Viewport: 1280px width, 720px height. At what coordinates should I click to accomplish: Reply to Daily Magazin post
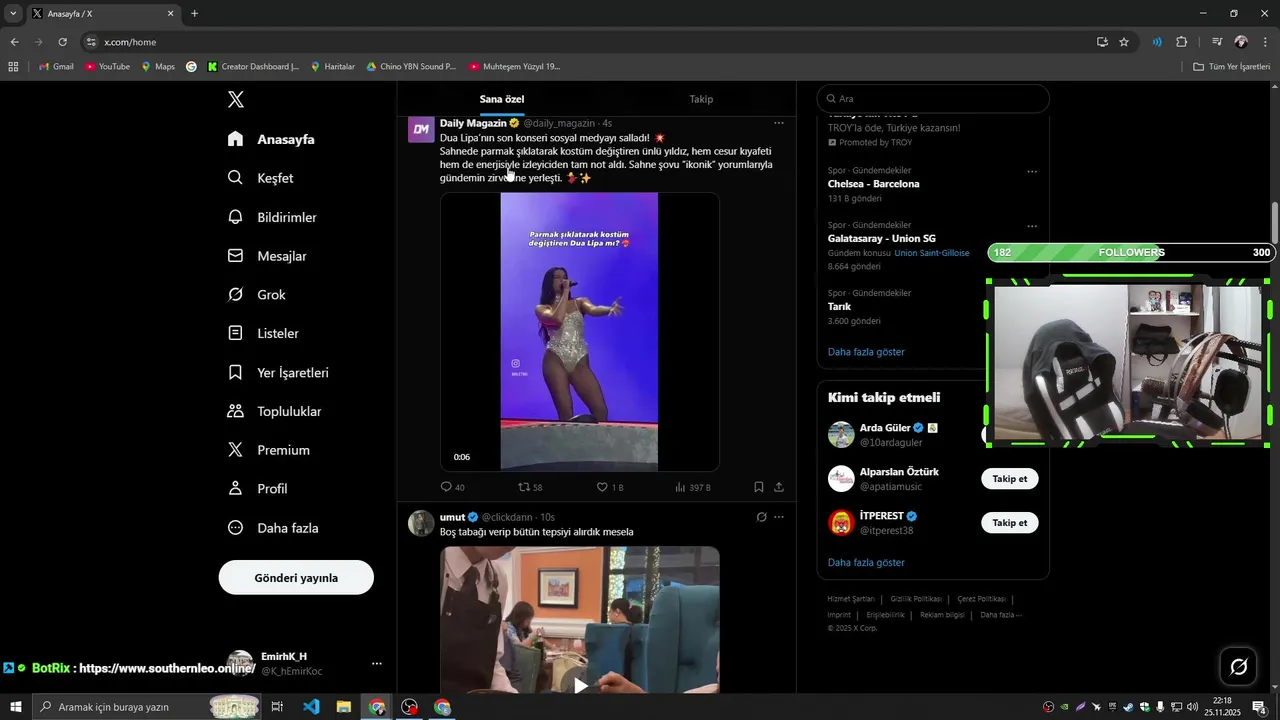452,487
